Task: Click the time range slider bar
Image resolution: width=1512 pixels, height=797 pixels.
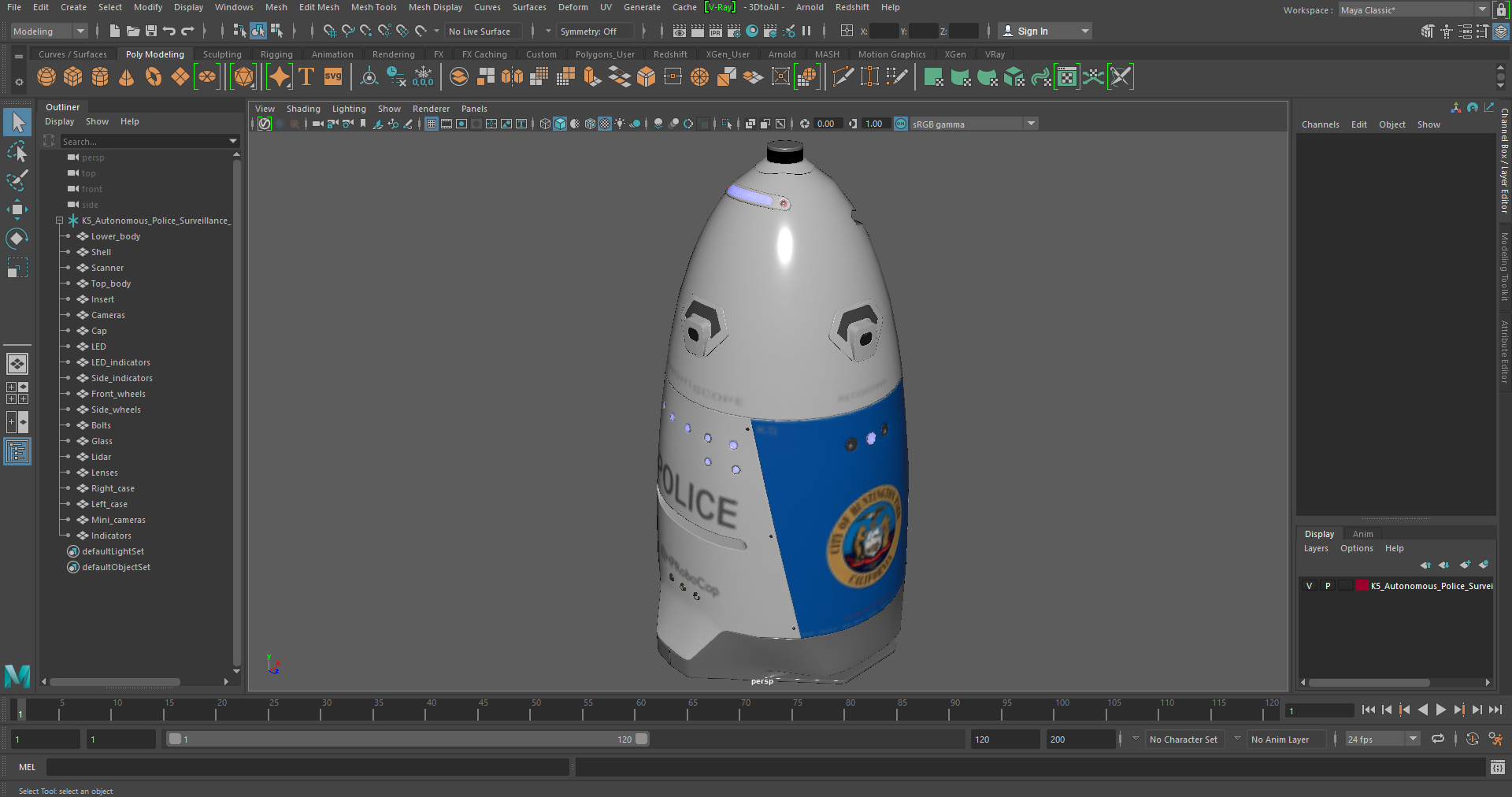Action: click(x=408, y=740)
